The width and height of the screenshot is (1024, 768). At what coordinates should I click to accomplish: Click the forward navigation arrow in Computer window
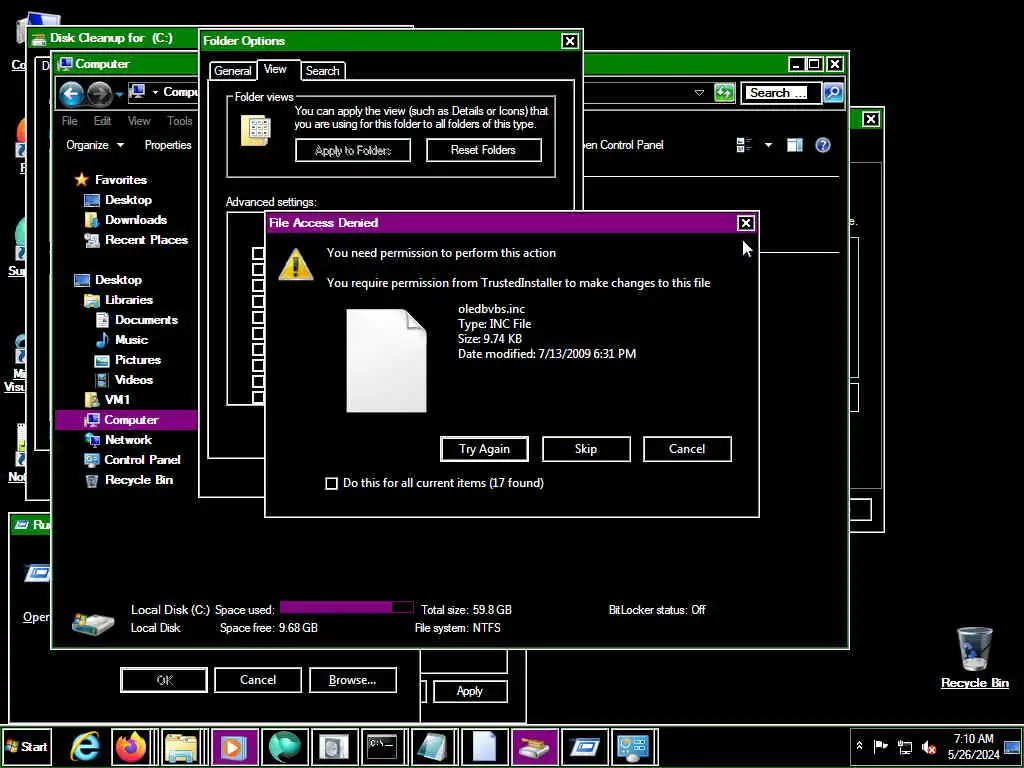pyautogui.click(x=99, y=95)
